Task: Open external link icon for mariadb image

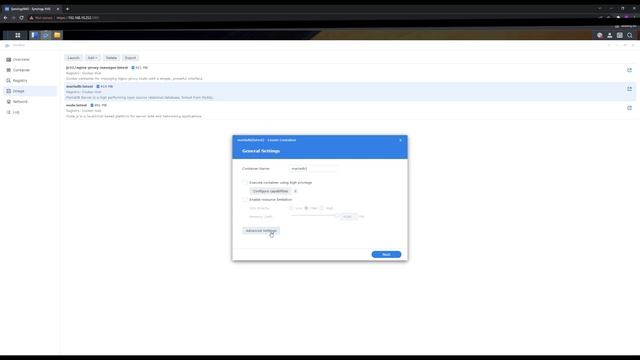Action: click(x=629, y=89)
